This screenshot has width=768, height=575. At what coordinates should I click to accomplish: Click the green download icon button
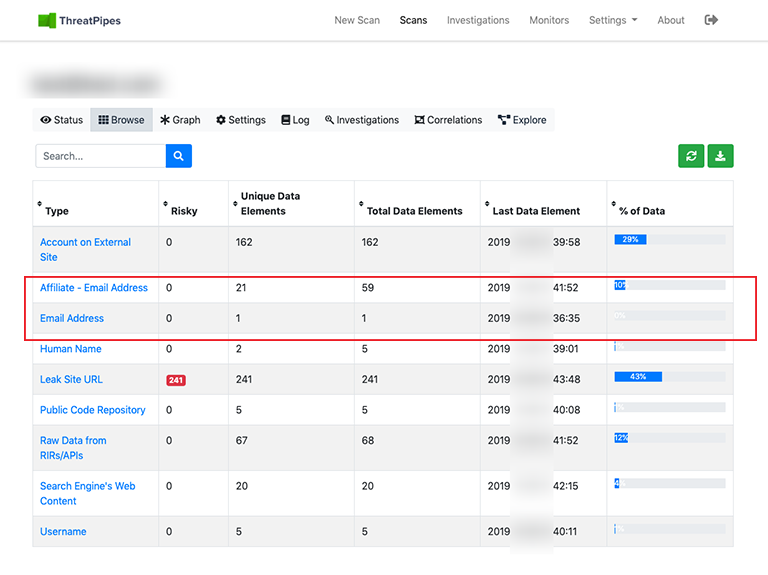720,156
